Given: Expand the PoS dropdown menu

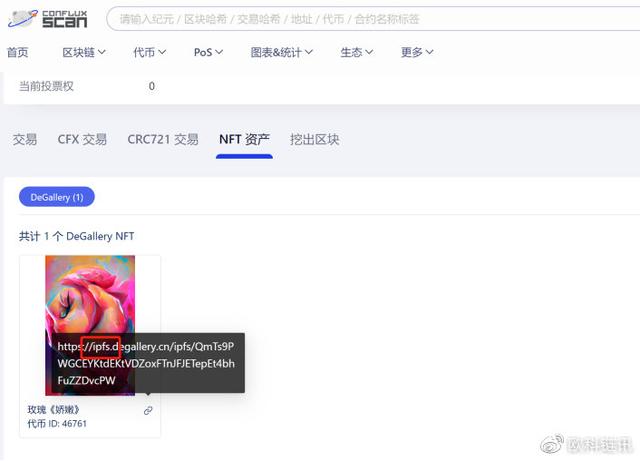Looking at the screenshot, I should click(x=208, y=52).
